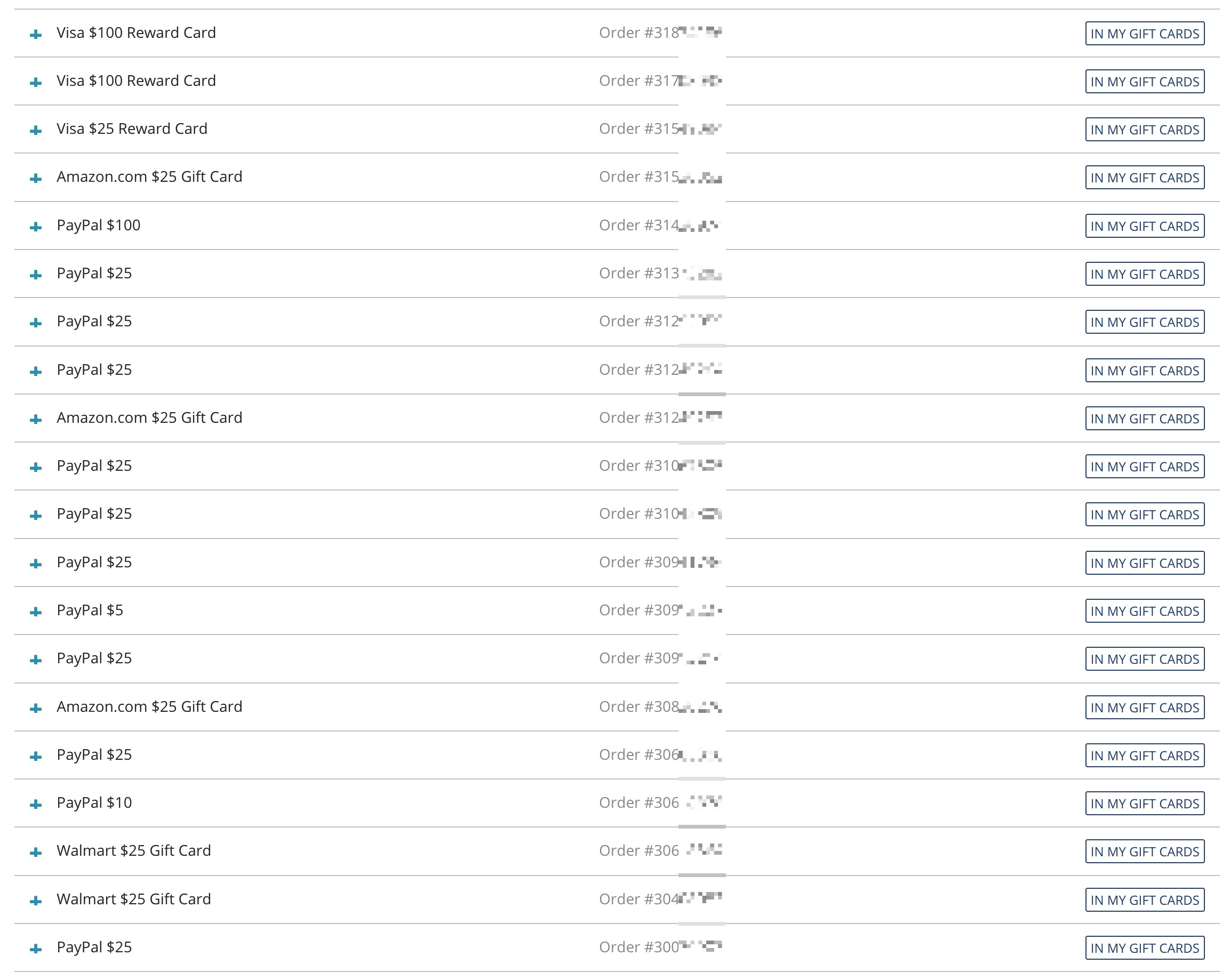
Task: Click In My Gift Cards for PayPal $5
Action: click(1144, 612)
